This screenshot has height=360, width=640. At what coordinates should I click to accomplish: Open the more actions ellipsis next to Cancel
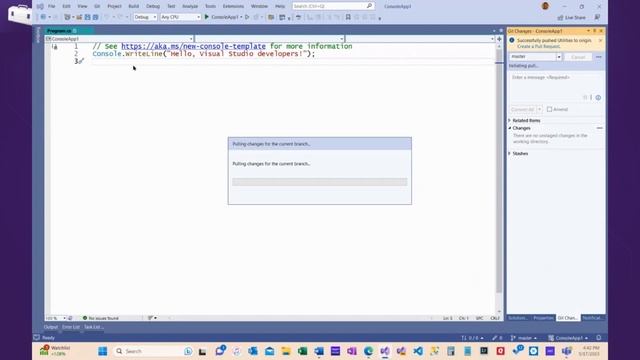pyautogui.click(x=599, y=57)
